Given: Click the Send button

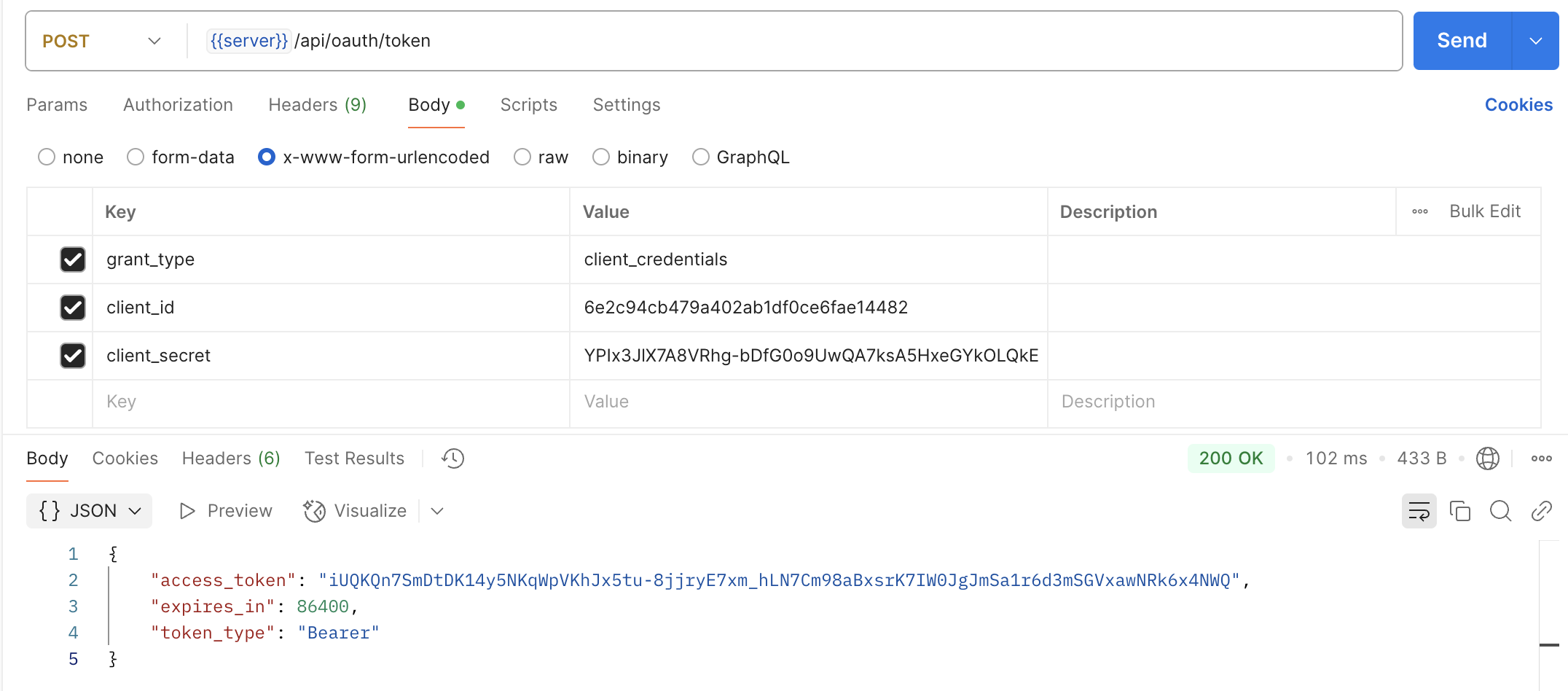Looking at the screenshot, I should click(x=1462, y=41).
